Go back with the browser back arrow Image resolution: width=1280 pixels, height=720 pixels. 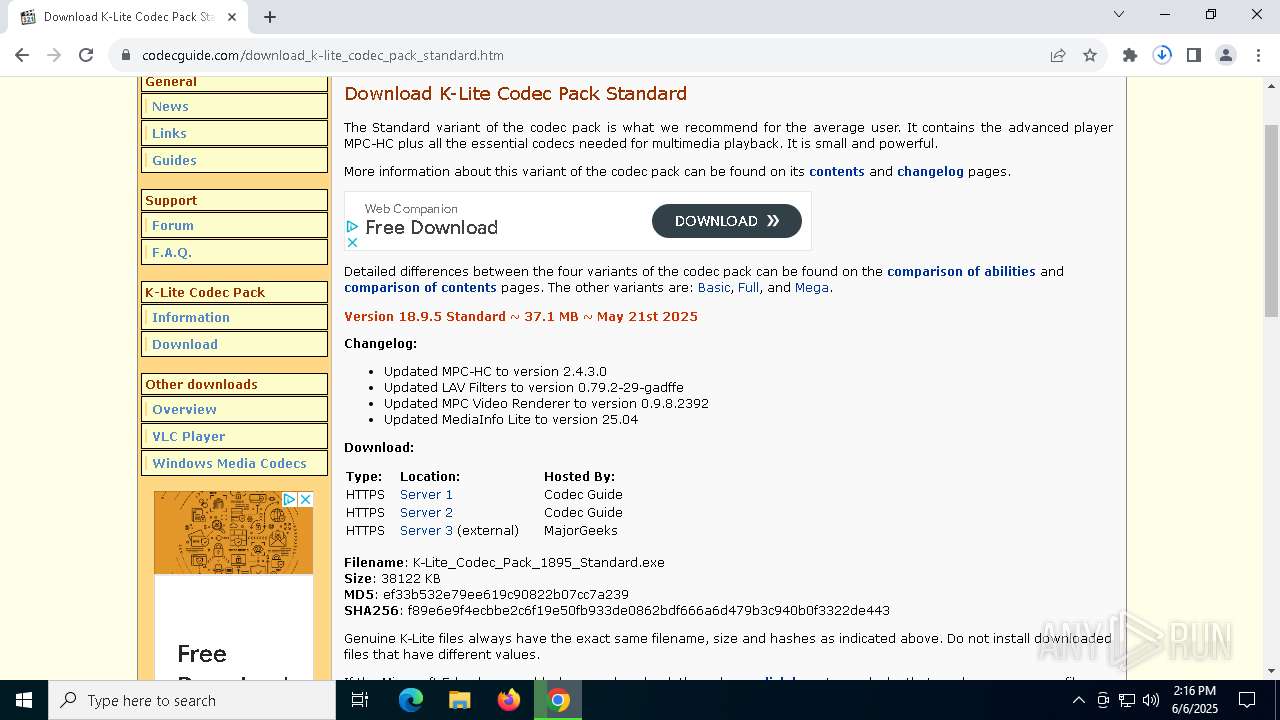coord(22,55)
